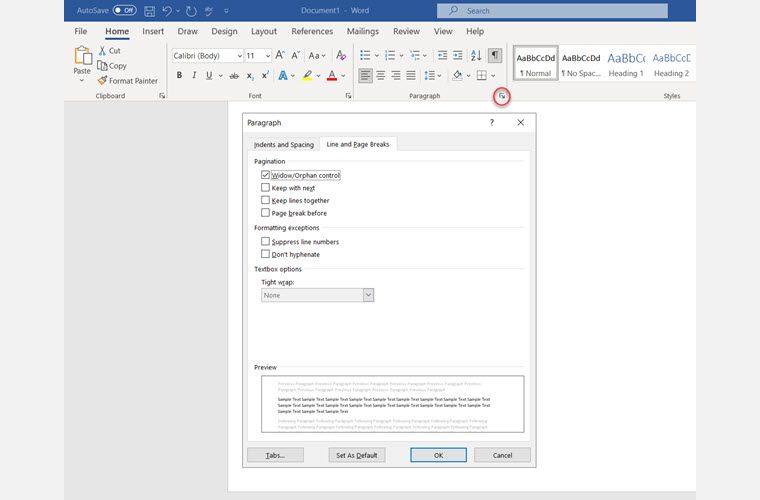Uncheck the Widow/Orphan control checkbox
This screenshot has width=760, height=500.
[x=266, y=175]
